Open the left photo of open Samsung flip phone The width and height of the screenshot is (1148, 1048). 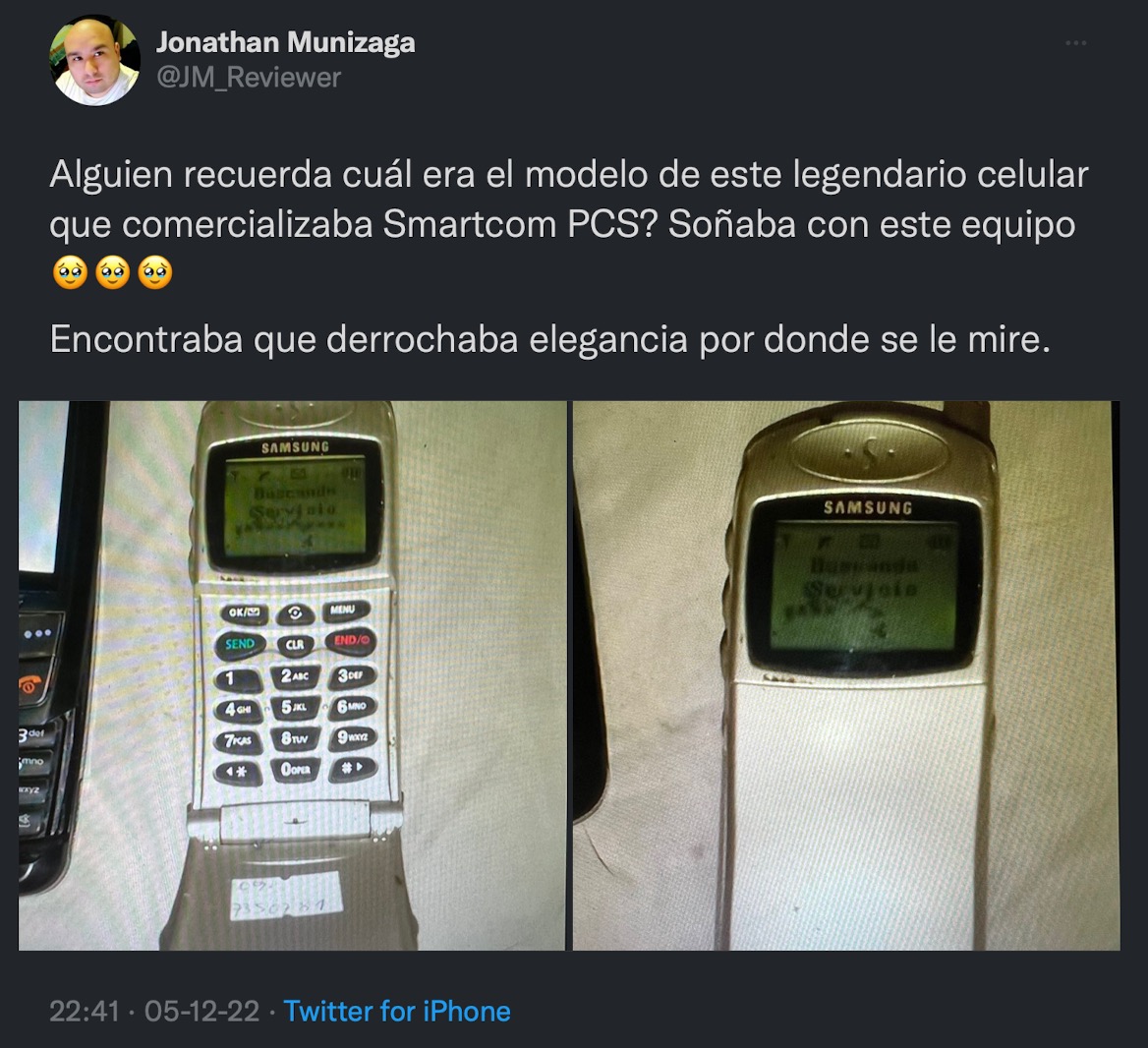pos(292,675)
